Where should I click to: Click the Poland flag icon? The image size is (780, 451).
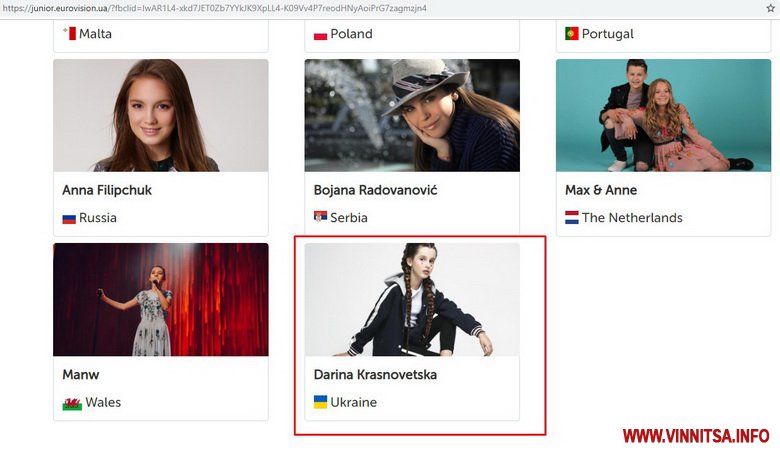click(320, 34)
